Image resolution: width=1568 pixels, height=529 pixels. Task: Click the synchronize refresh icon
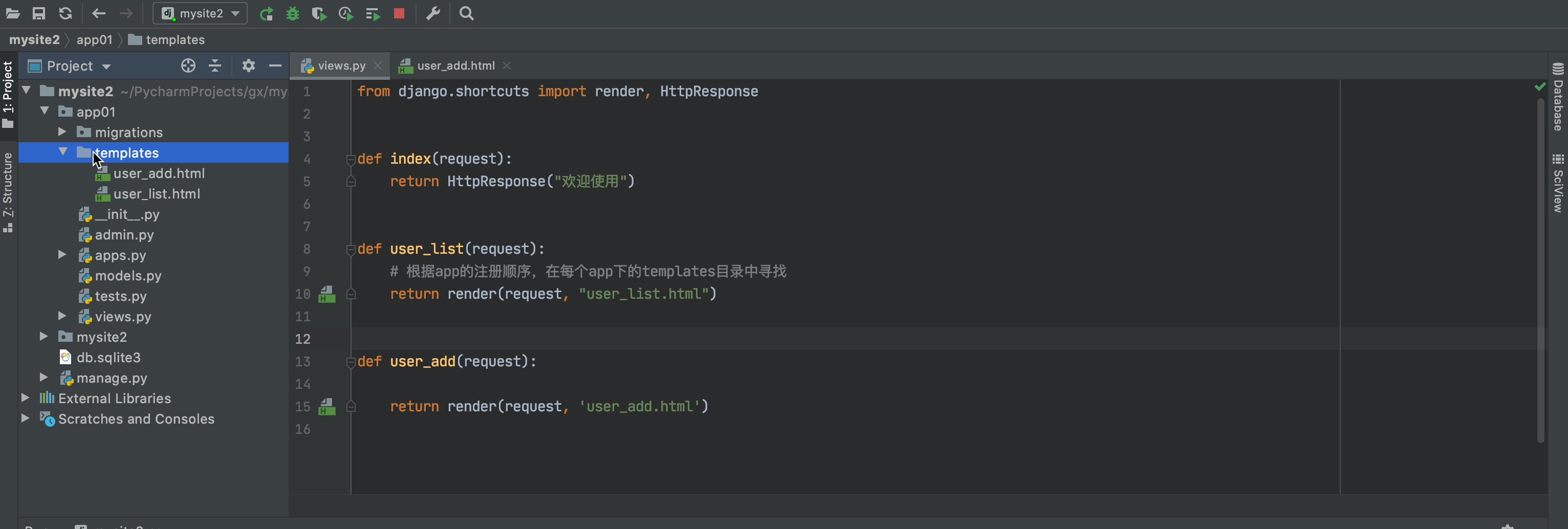(x=66, y=13)
